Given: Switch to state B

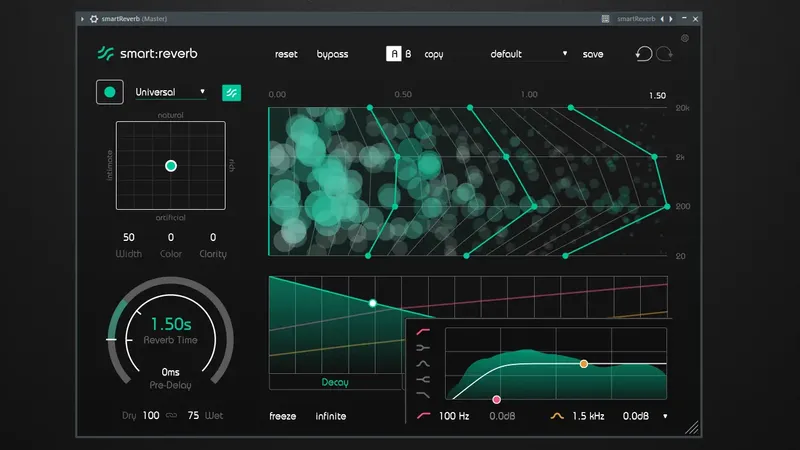Looking at the screenshot, I should [408, 54].
